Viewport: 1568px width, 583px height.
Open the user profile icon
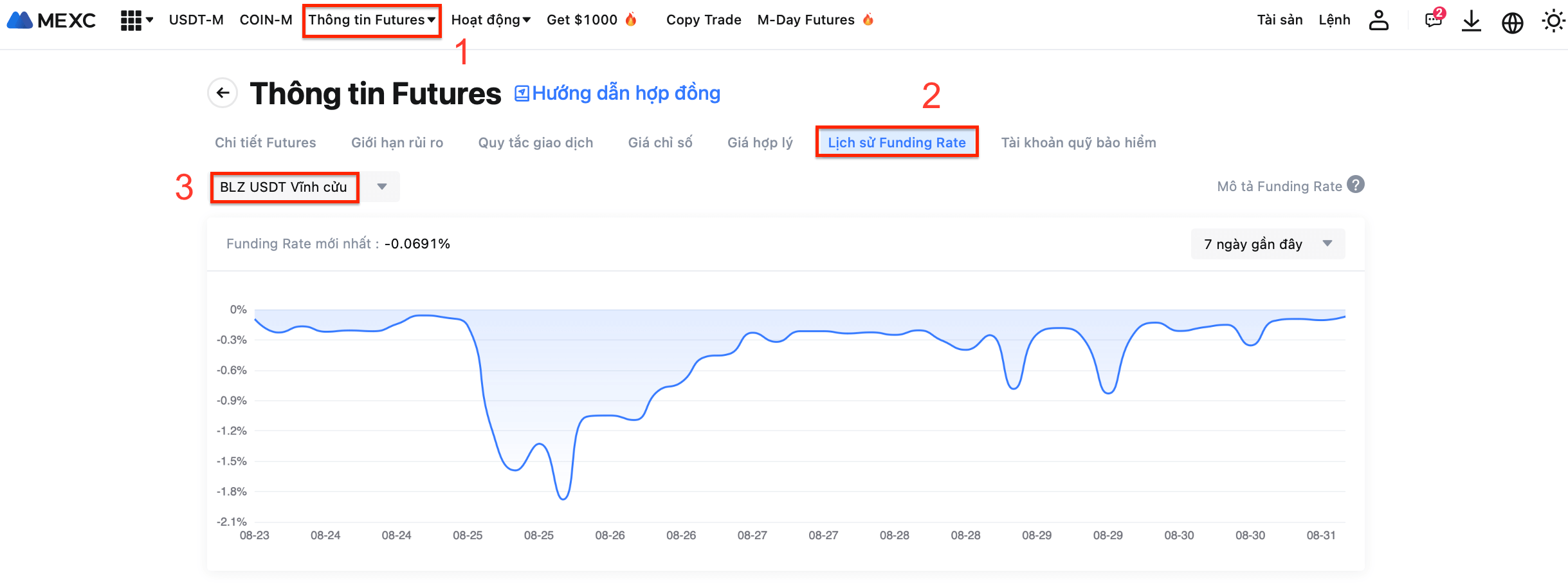point(1378,21)
